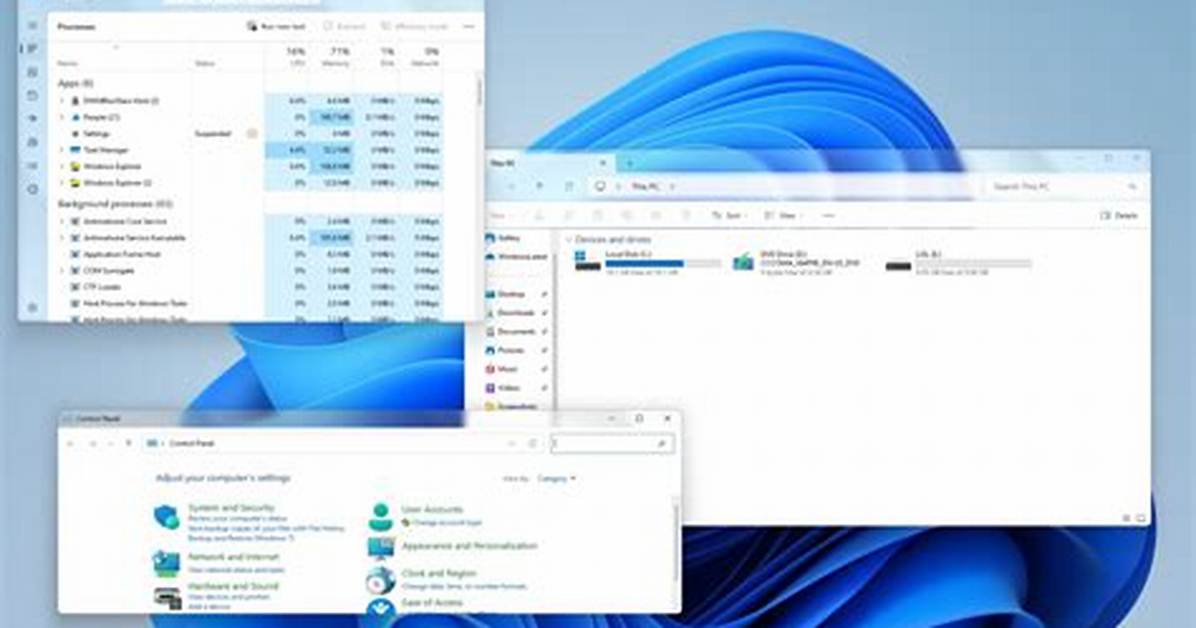The height and width of the screenshot is (628, 1196).
Task: Click Task Manager vertical scrollbar
Action: click(x=479, y=90)
